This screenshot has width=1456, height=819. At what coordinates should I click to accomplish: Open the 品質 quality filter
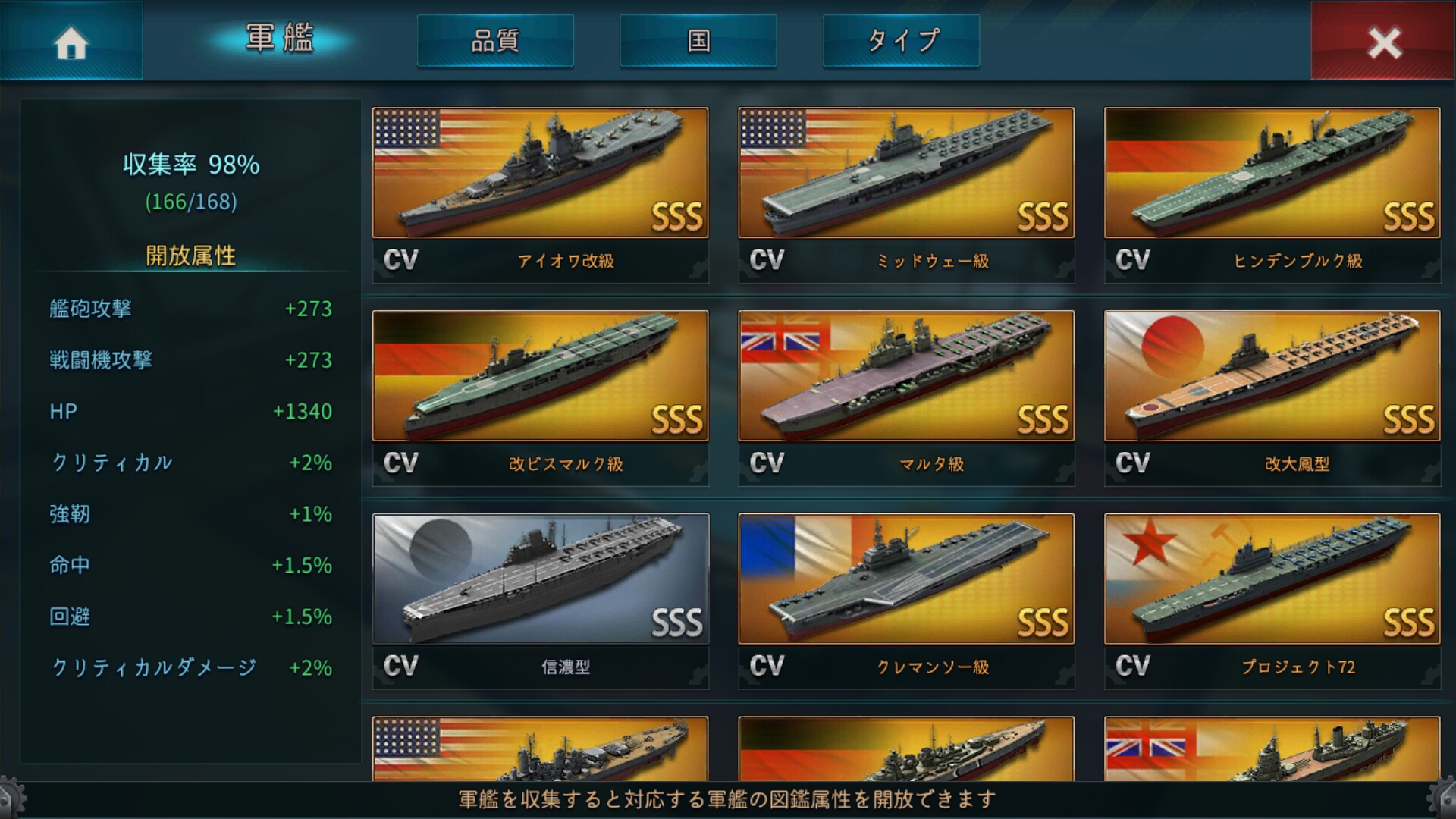(495, 40)
